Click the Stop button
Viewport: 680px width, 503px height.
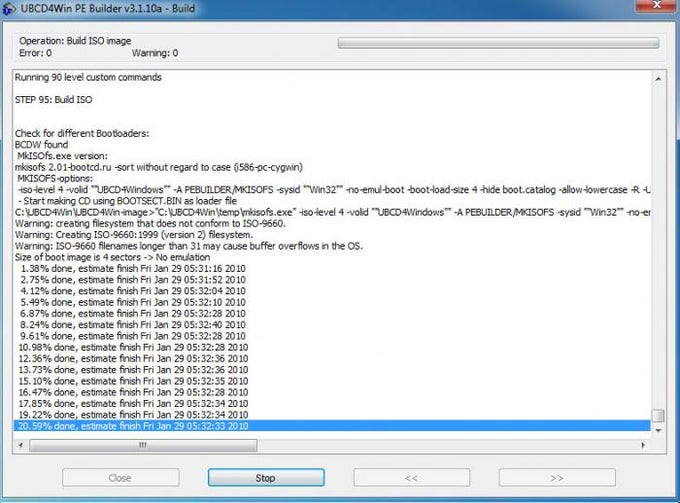point(266,477)
